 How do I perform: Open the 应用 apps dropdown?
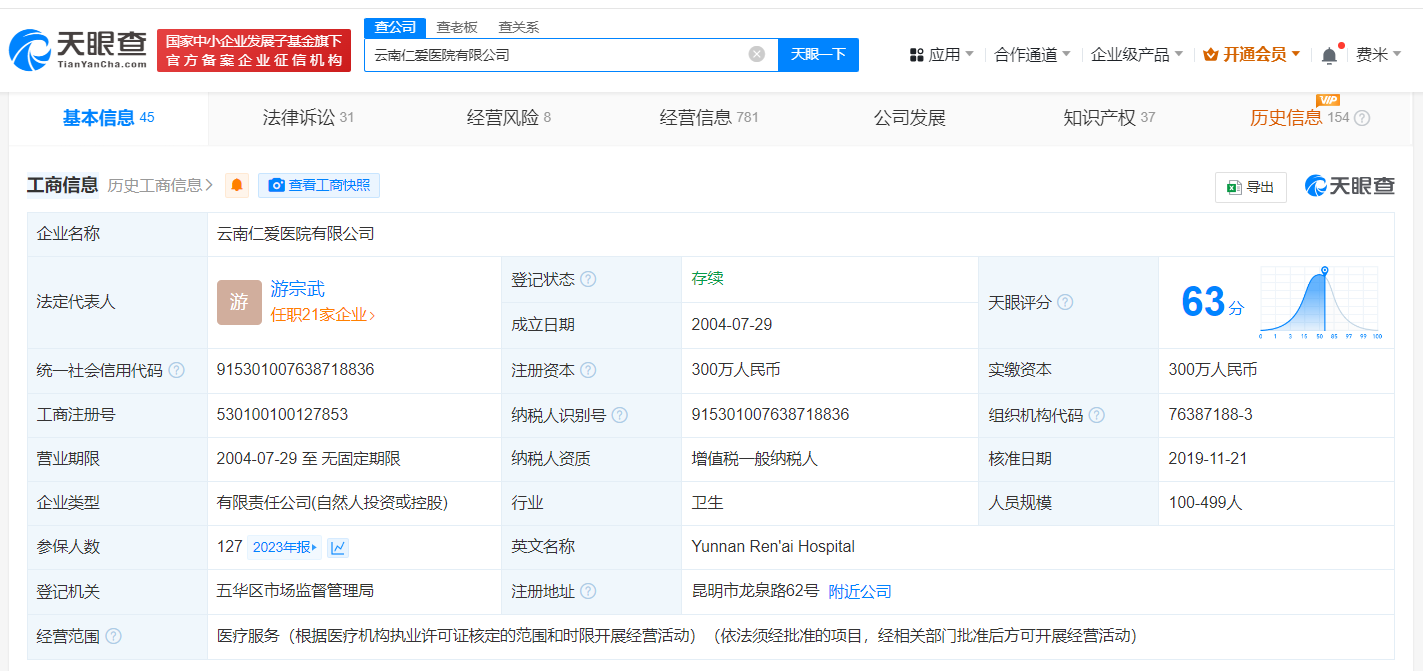click(941, 54)
